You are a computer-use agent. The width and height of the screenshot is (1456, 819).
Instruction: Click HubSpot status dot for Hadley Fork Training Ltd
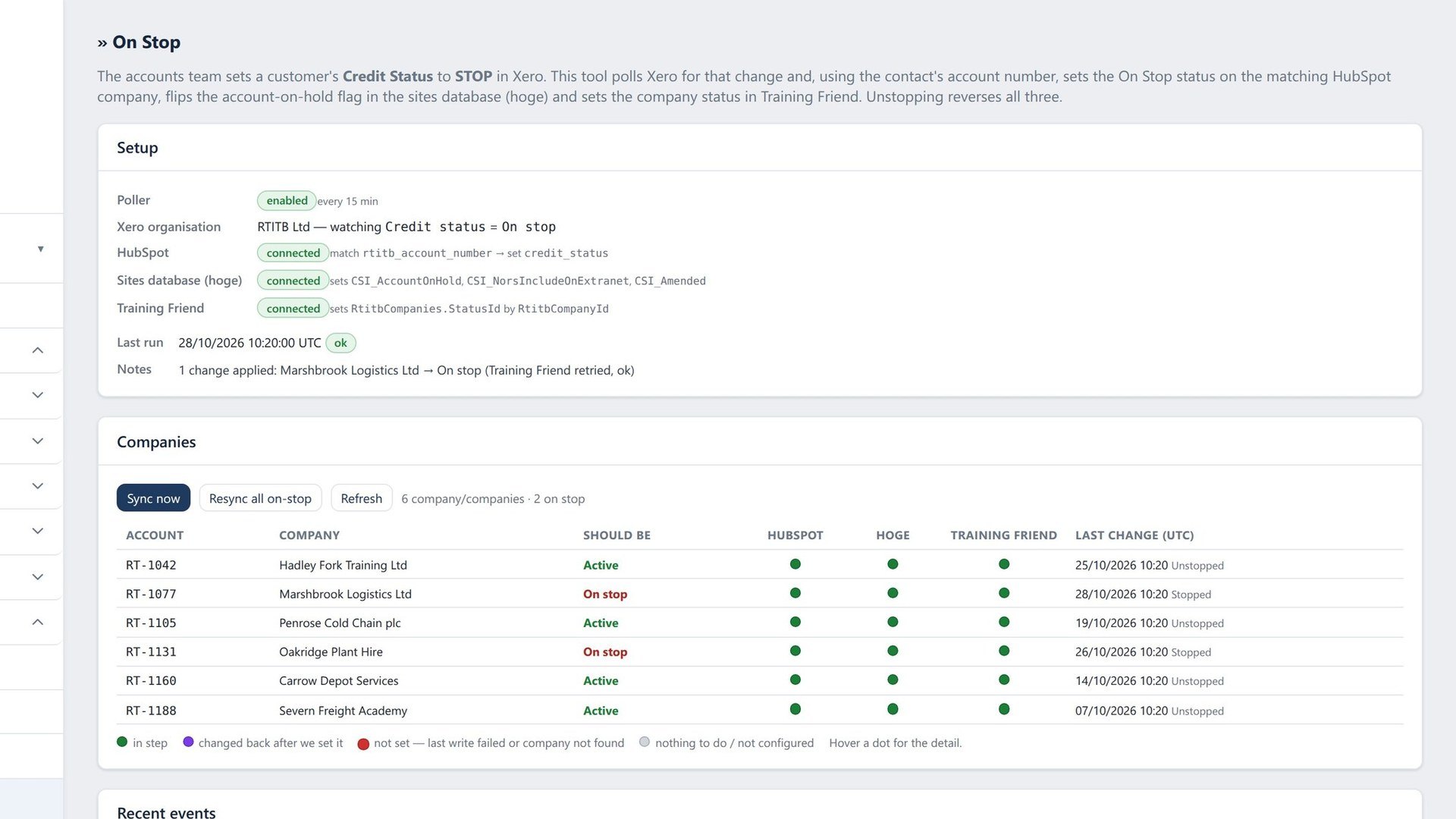[795, 564]
